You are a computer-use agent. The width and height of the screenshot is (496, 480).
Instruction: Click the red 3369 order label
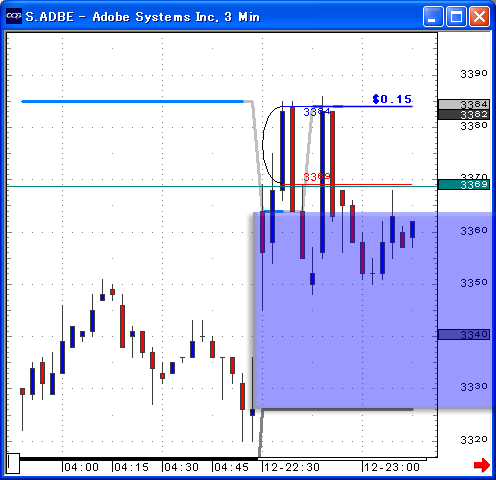(317, 177)
